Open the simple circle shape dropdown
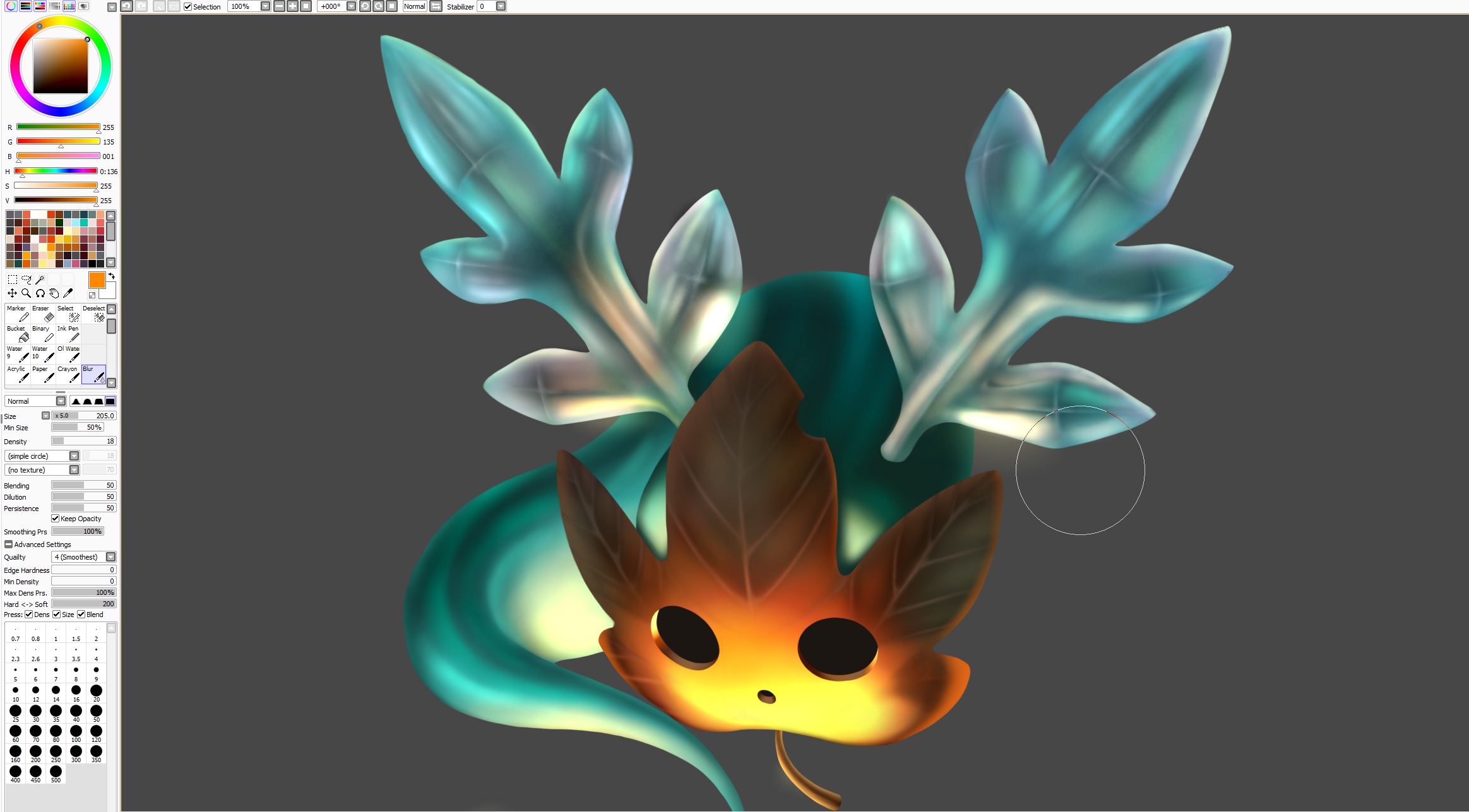This screenshot has width=1469, height=812. pos(42,456)
